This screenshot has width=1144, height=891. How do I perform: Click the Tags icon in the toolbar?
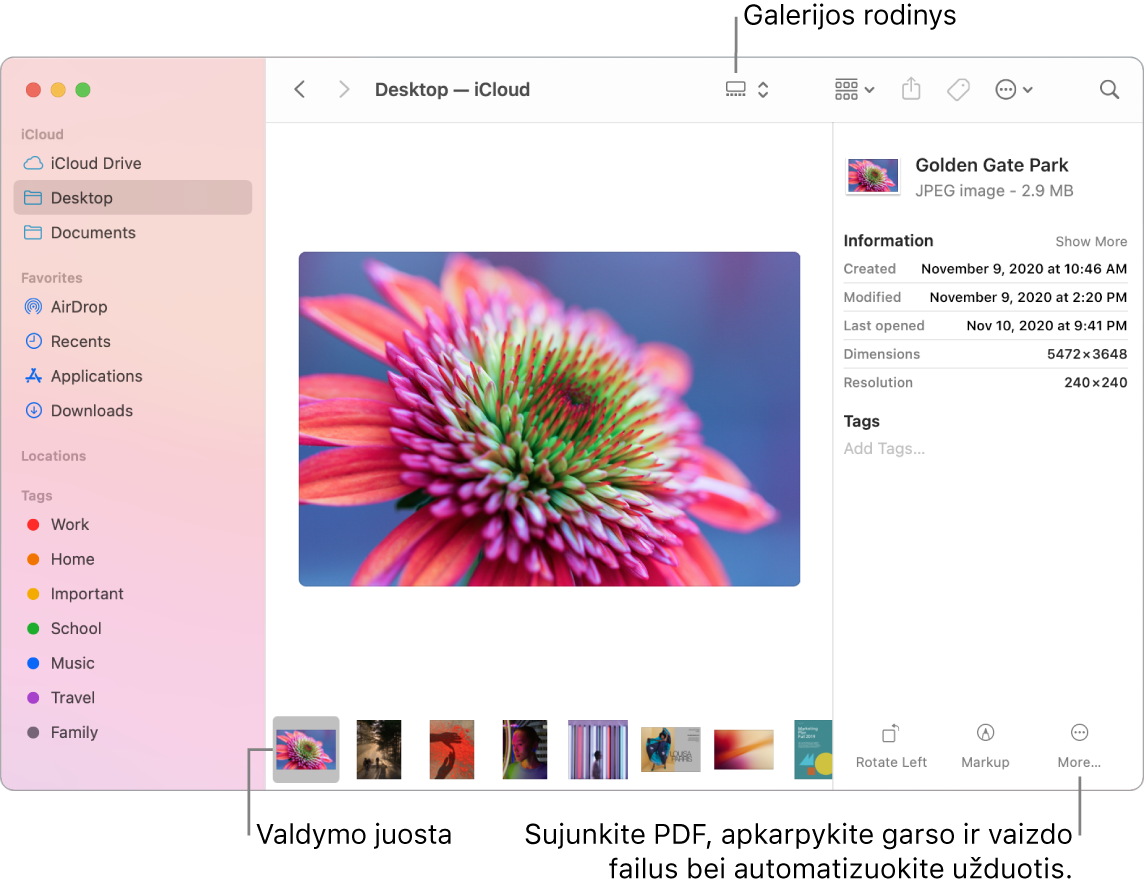point(958,89)
